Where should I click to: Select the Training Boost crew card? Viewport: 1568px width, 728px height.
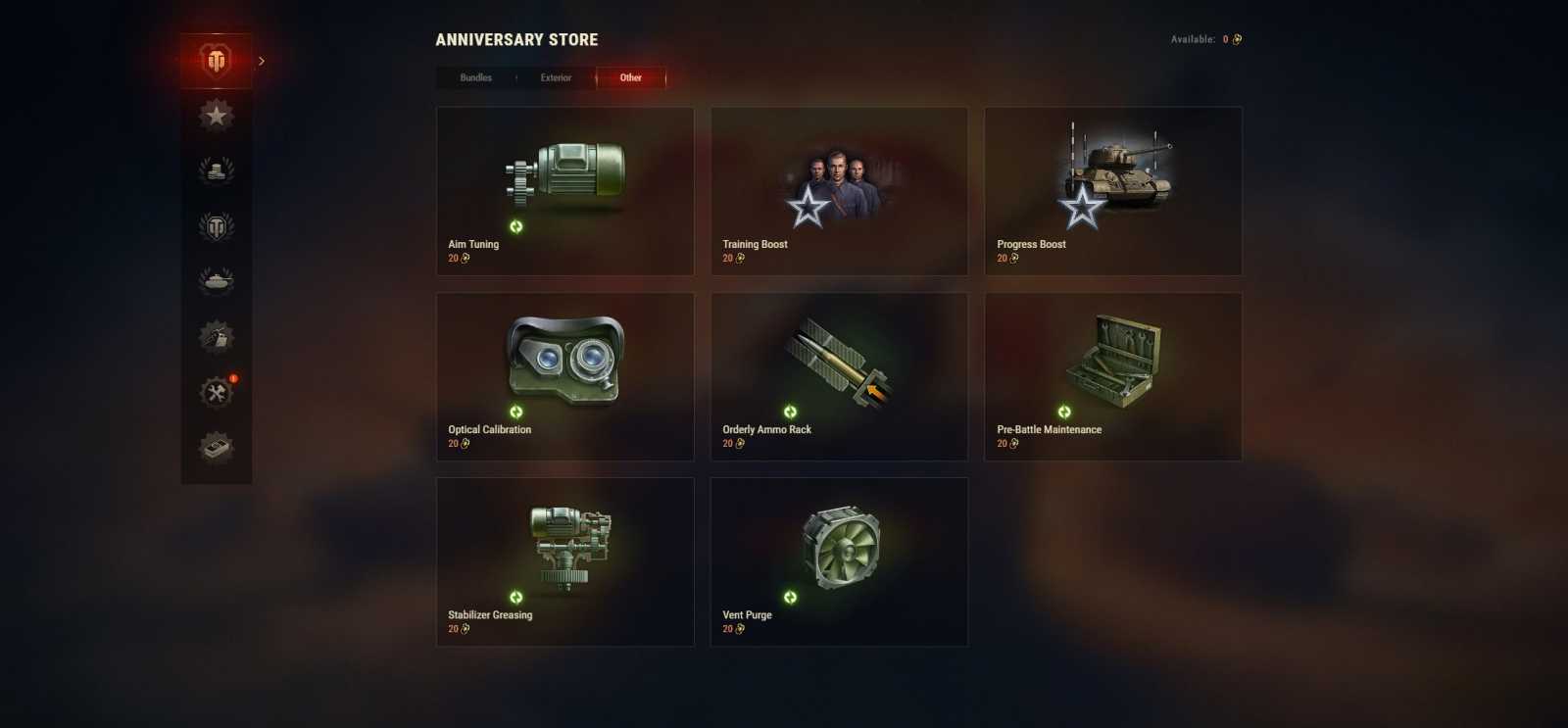[840, 191]
